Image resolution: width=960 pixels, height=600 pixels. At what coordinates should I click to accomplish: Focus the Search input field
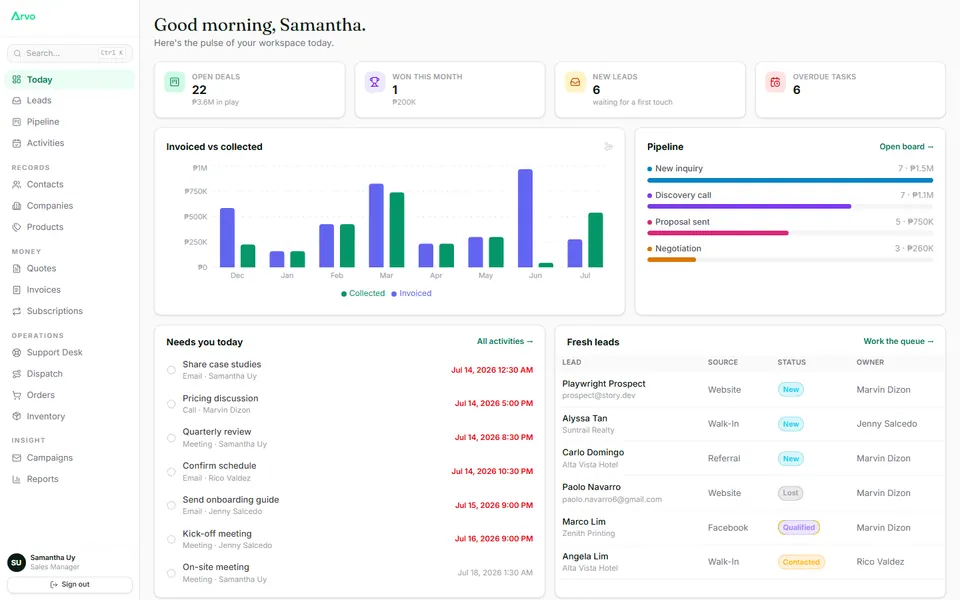click(70, 53)
